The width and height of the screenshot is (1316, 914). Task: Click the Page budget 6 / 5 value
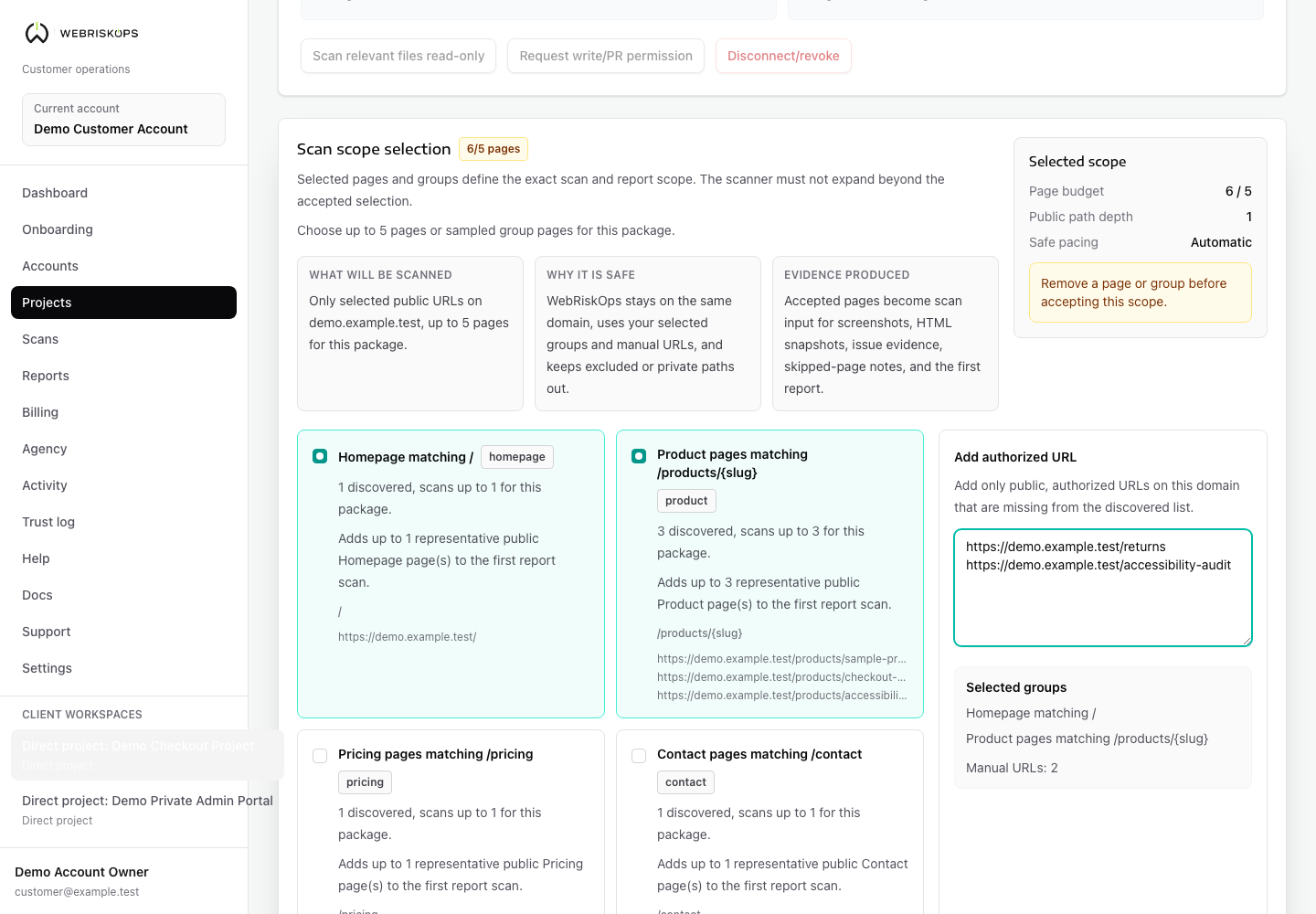(1238, 191)
